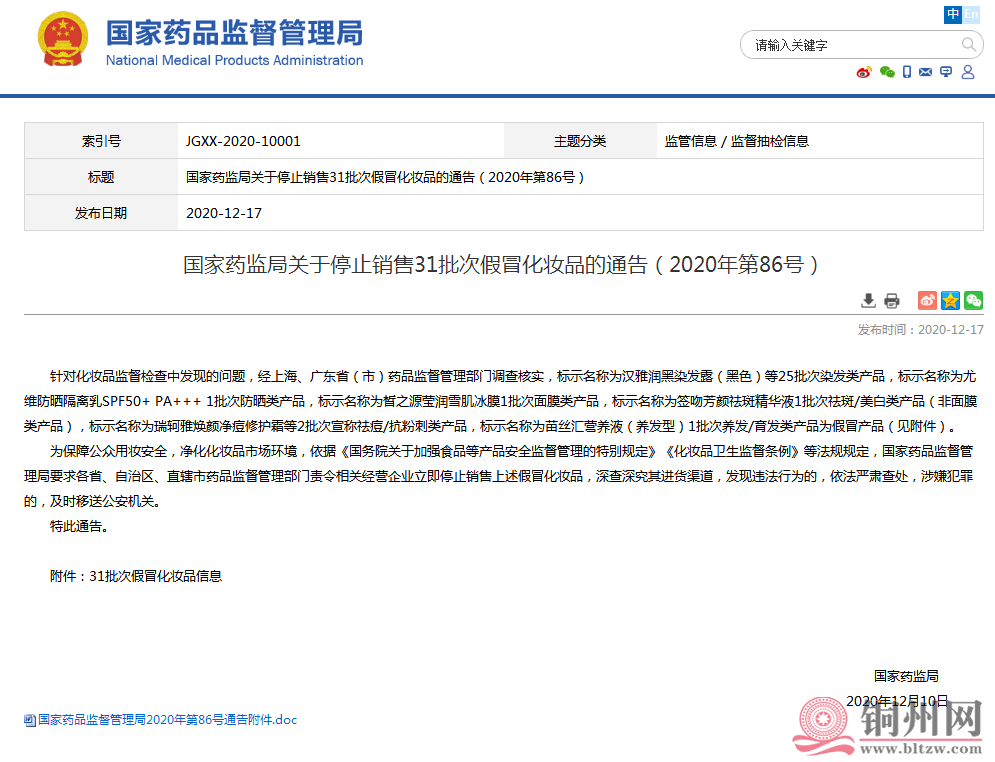Open the user account icon in header

coord(968,72)
